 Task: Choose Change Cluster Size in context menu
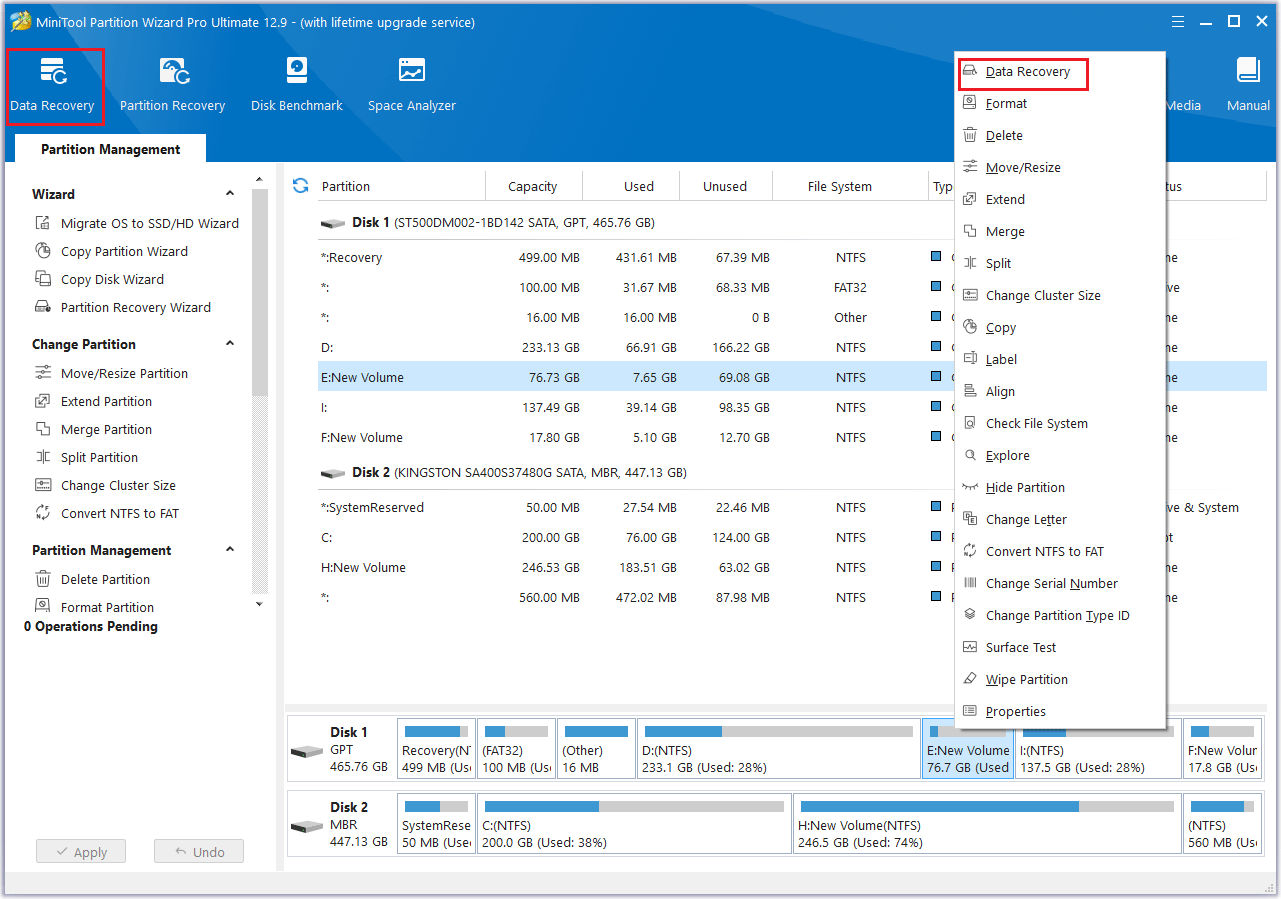[1060, 296]
